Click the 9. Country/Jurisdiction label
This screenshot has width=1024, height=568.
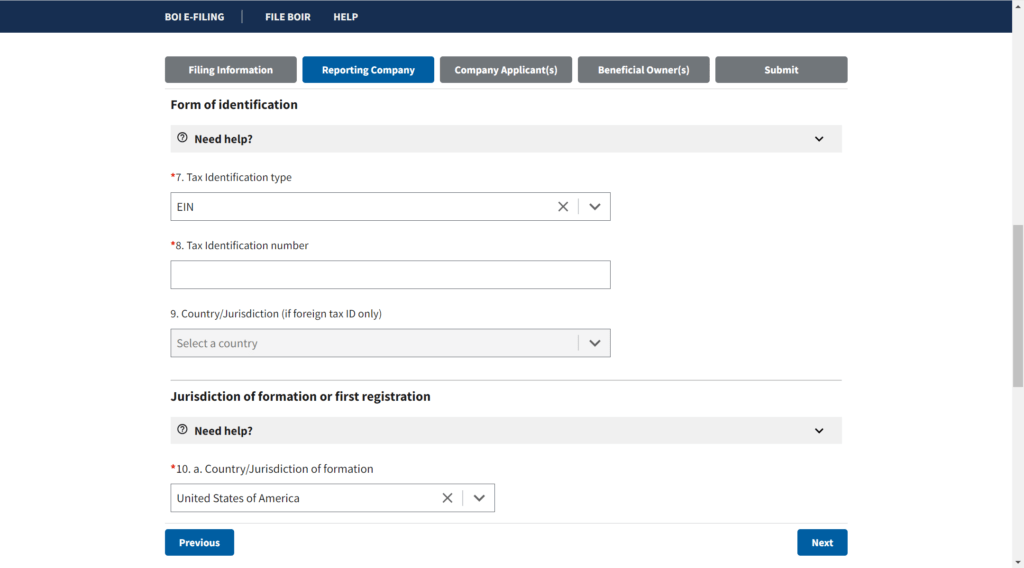pos(276,313)
